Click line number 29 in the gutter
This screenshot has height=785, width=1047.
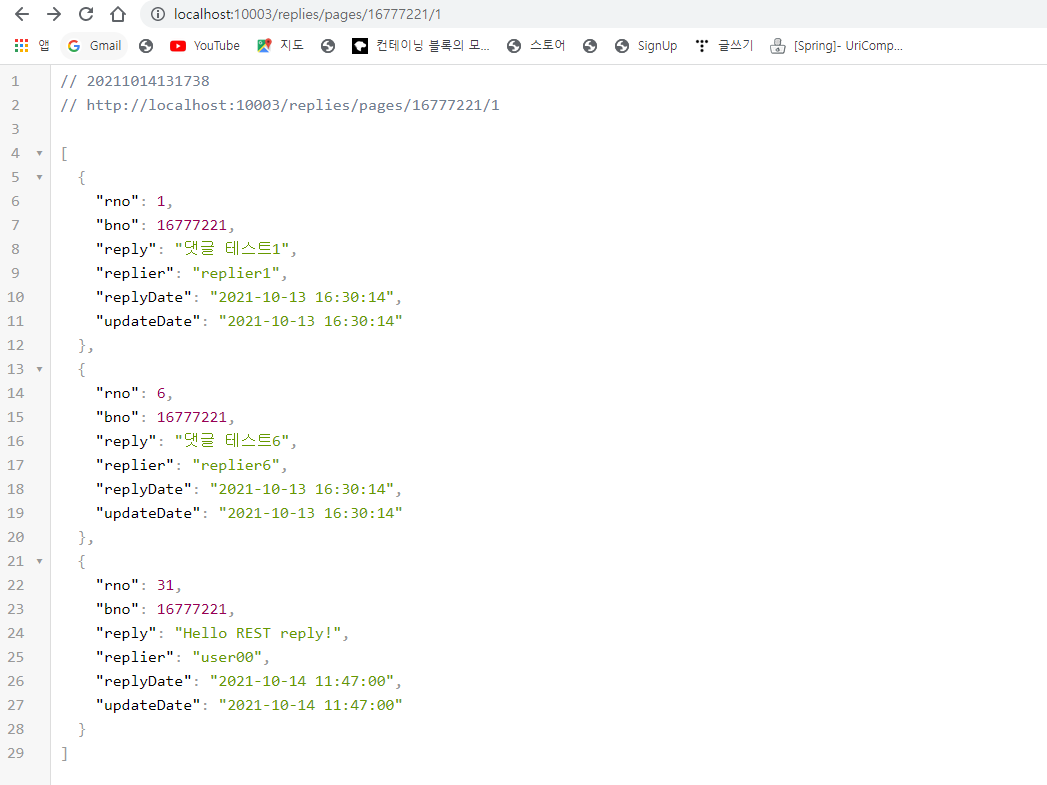15,754
